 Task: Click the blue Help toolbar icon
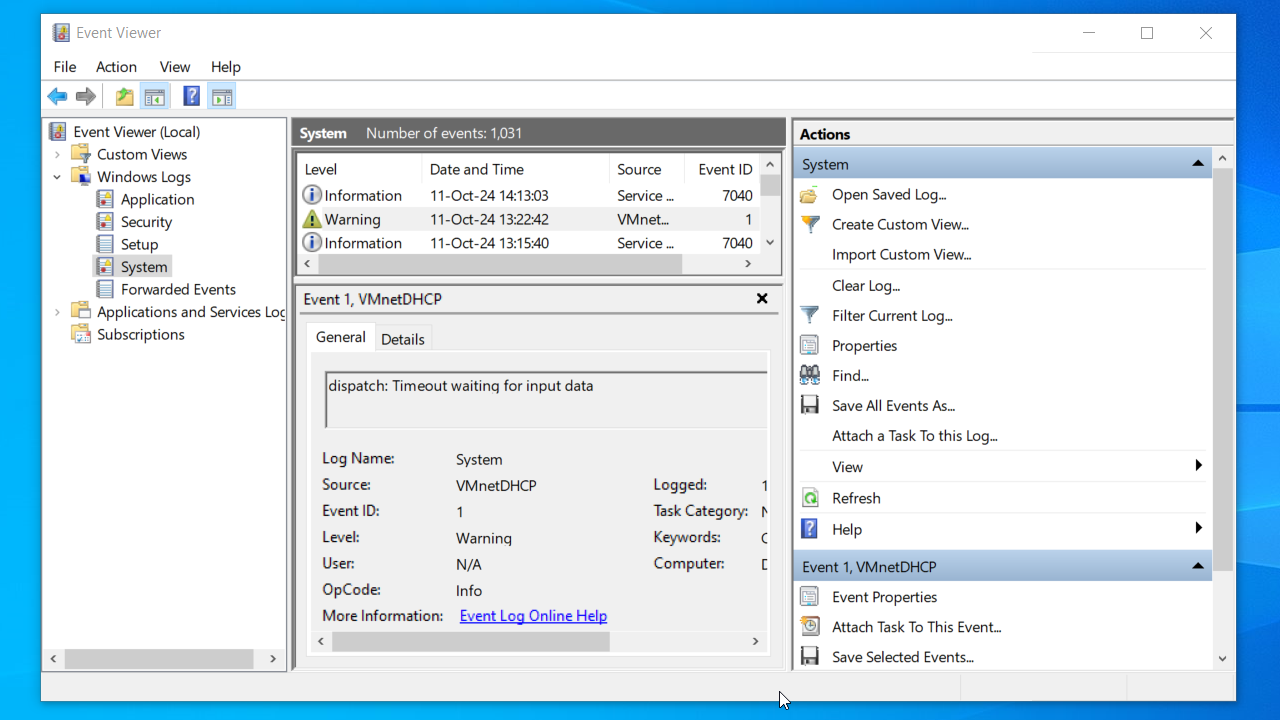(191, 97)
